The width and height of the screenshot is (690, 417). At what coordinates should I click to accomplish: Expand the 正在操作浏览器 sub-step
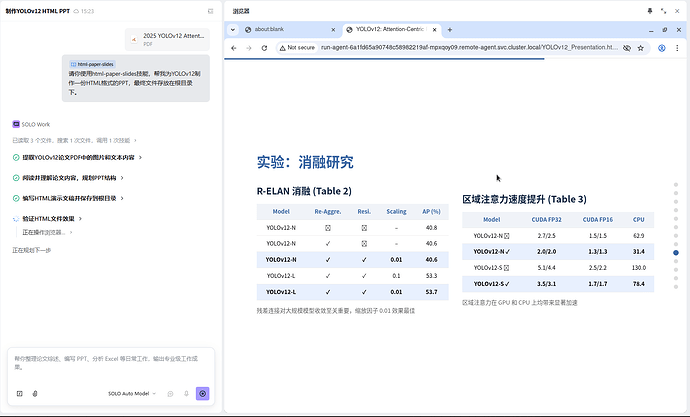[x=48, y=232]
